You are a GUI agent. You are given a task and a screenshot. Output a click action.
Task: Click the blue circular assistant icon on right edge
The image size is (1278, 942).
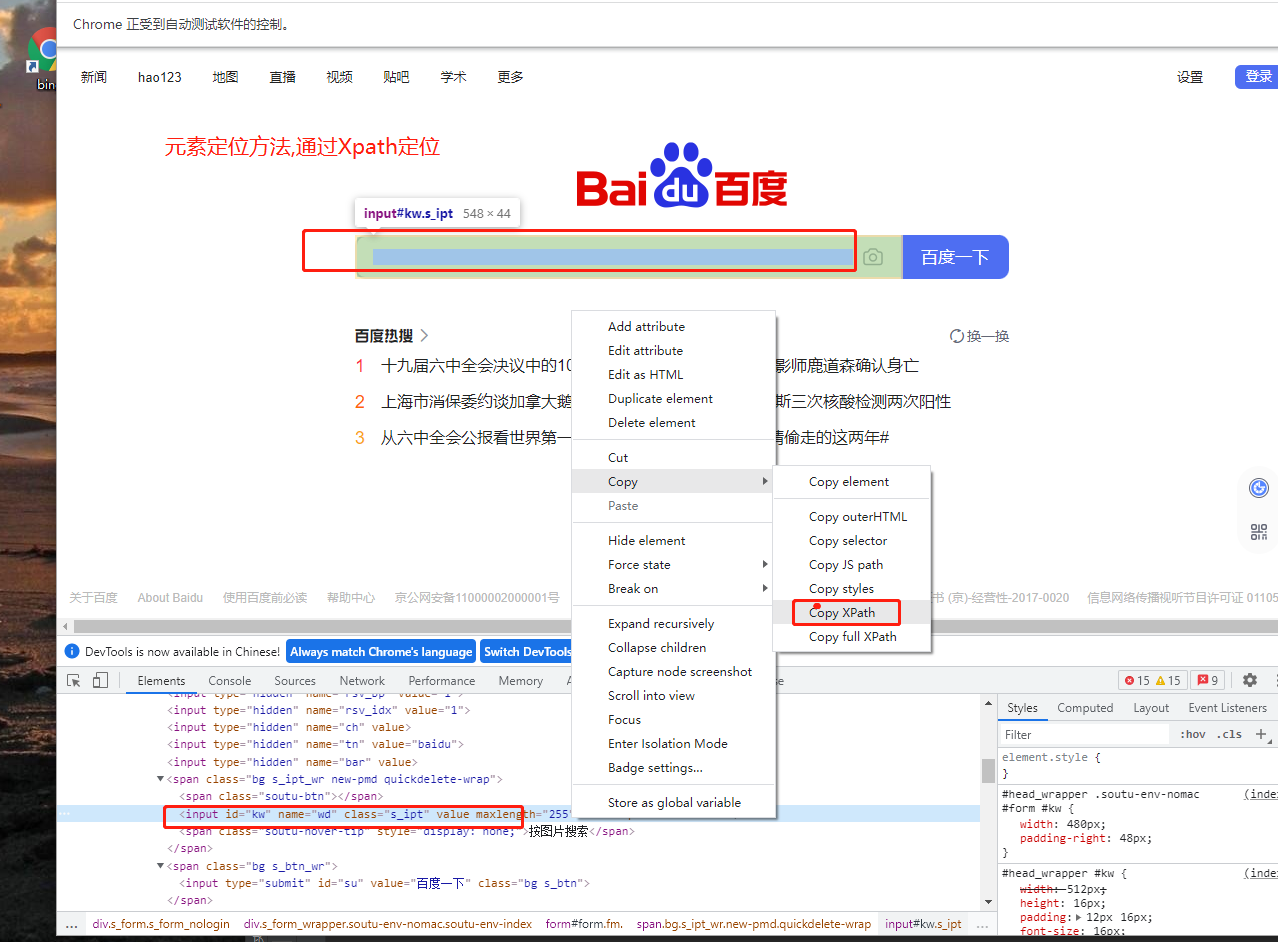[x=1259, y=488]
